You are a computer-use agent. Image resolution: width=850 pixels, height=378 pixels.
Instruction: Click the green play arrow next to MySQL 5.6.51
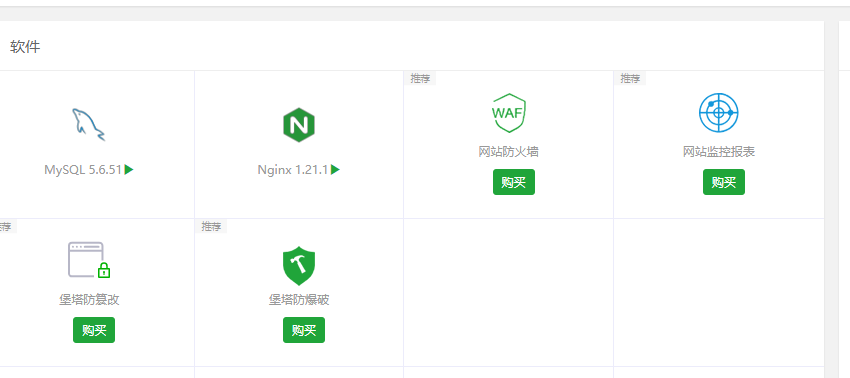tap(129, 170)
